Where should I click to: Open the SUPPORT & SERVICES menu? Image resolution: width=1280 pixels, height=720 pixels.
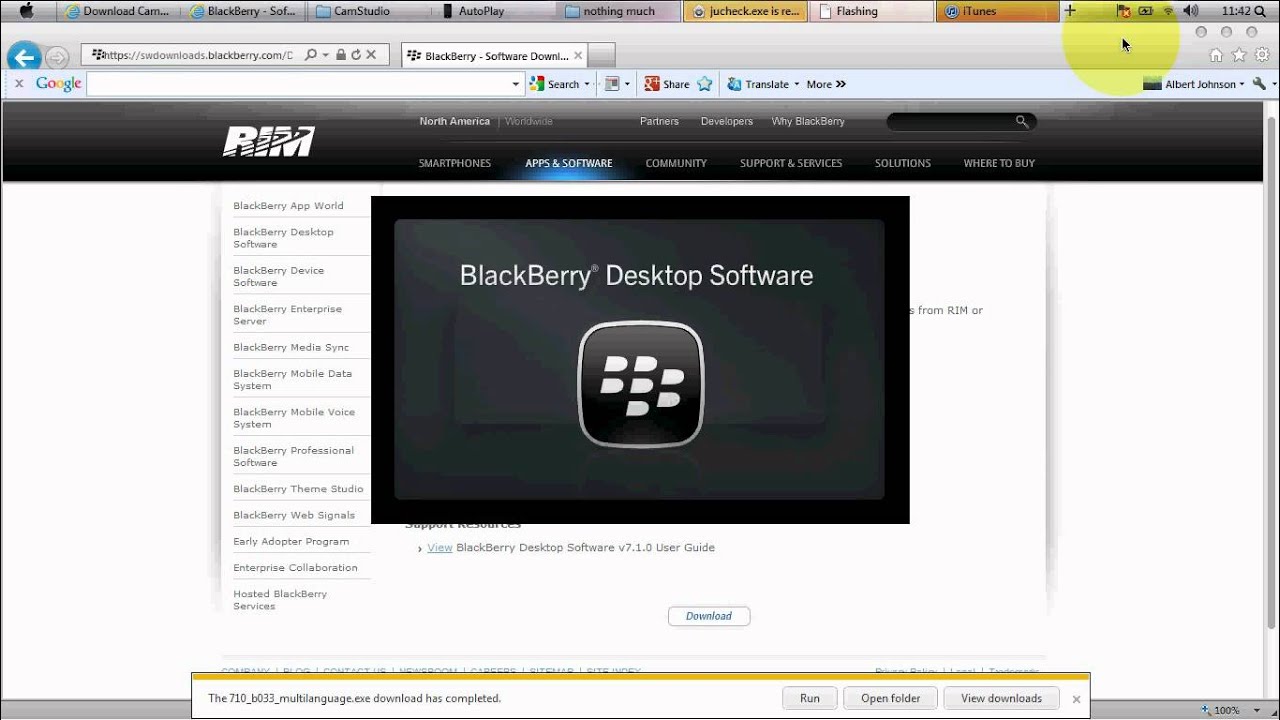[x=791, y=163]
